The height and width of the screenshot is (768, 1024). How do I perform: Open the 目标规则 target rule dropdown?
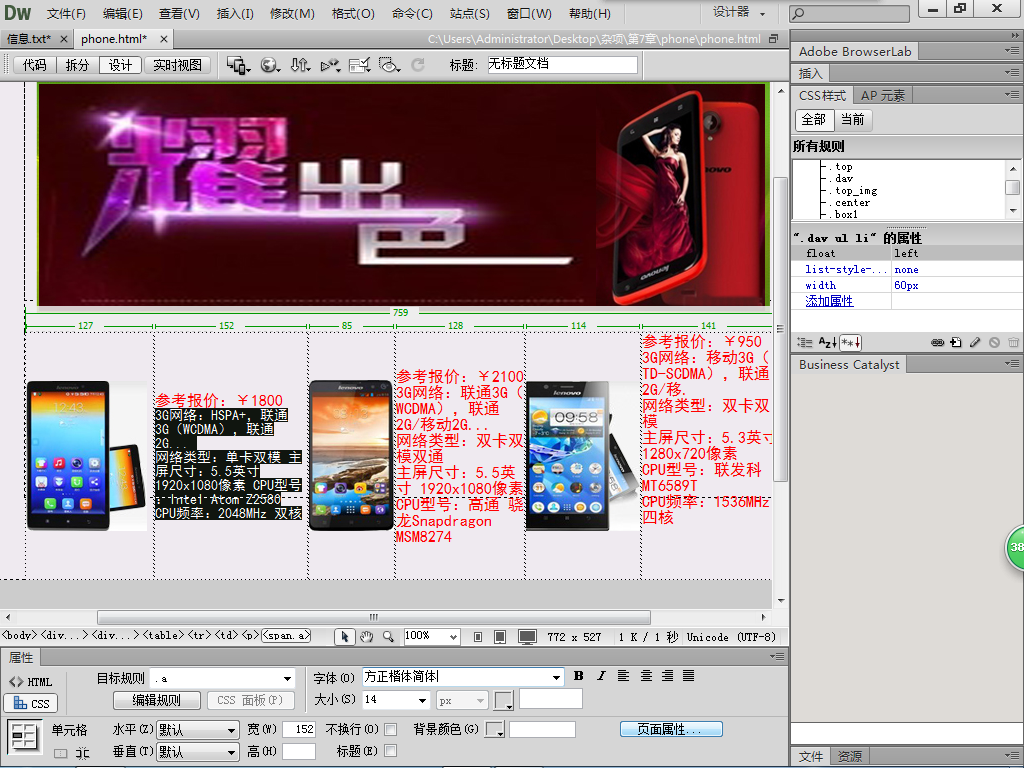[287, 679]
